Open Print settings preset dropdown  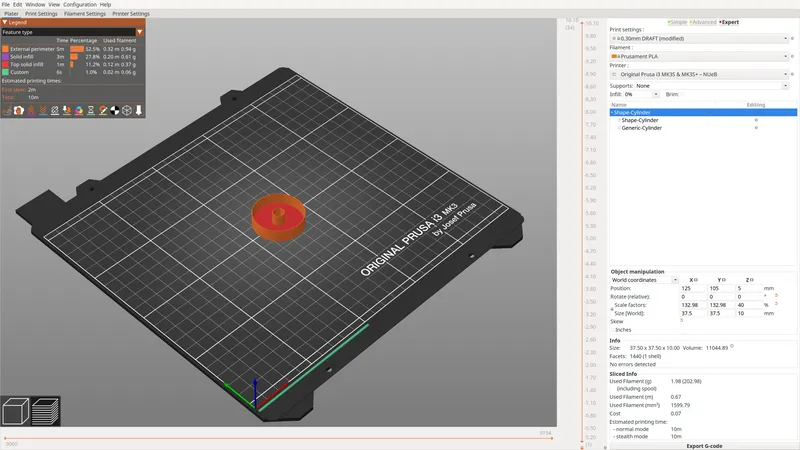point(699,38)
